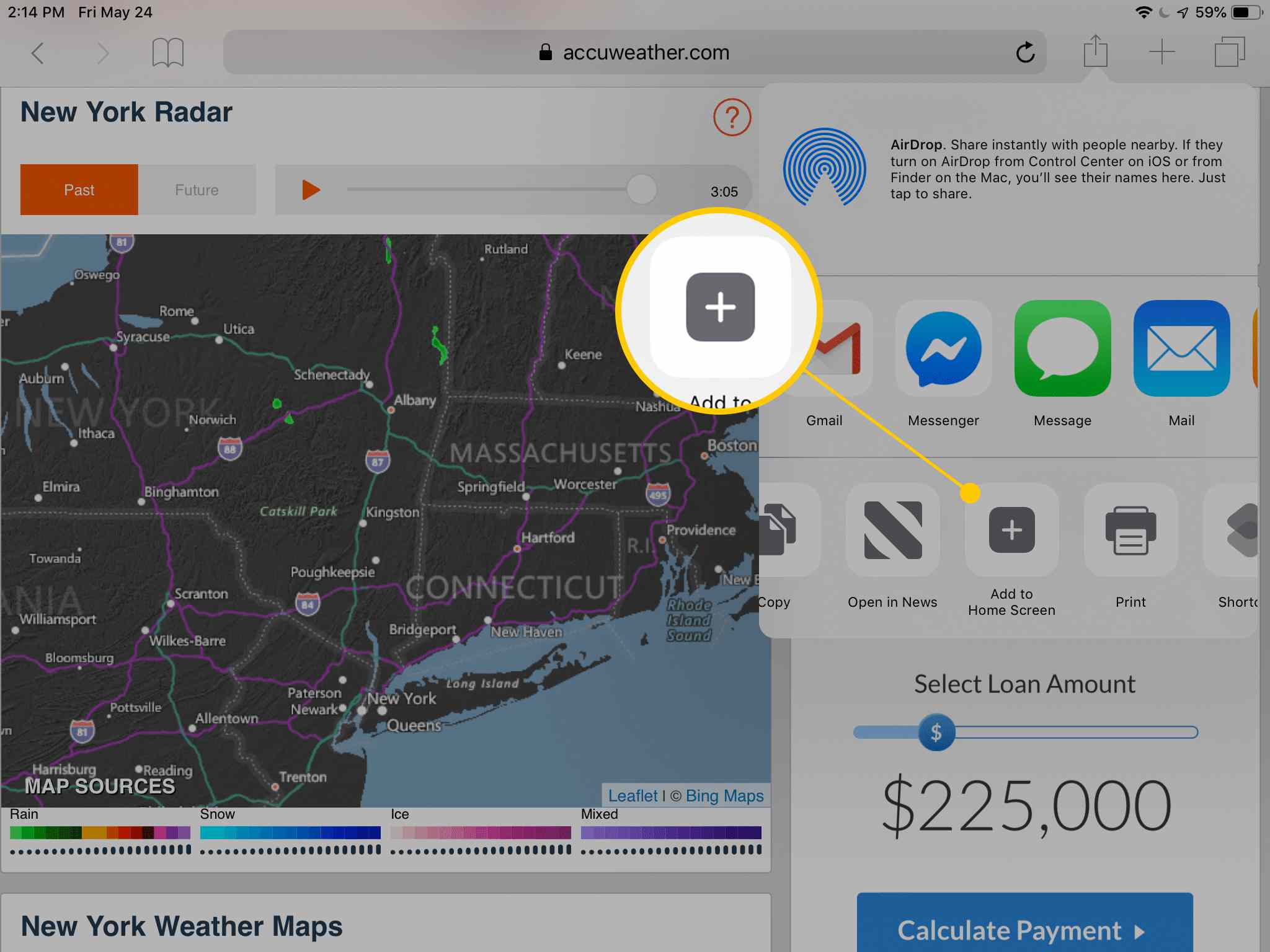
Task: Open a new tab with plus icon
Action: pos(1162,52)
